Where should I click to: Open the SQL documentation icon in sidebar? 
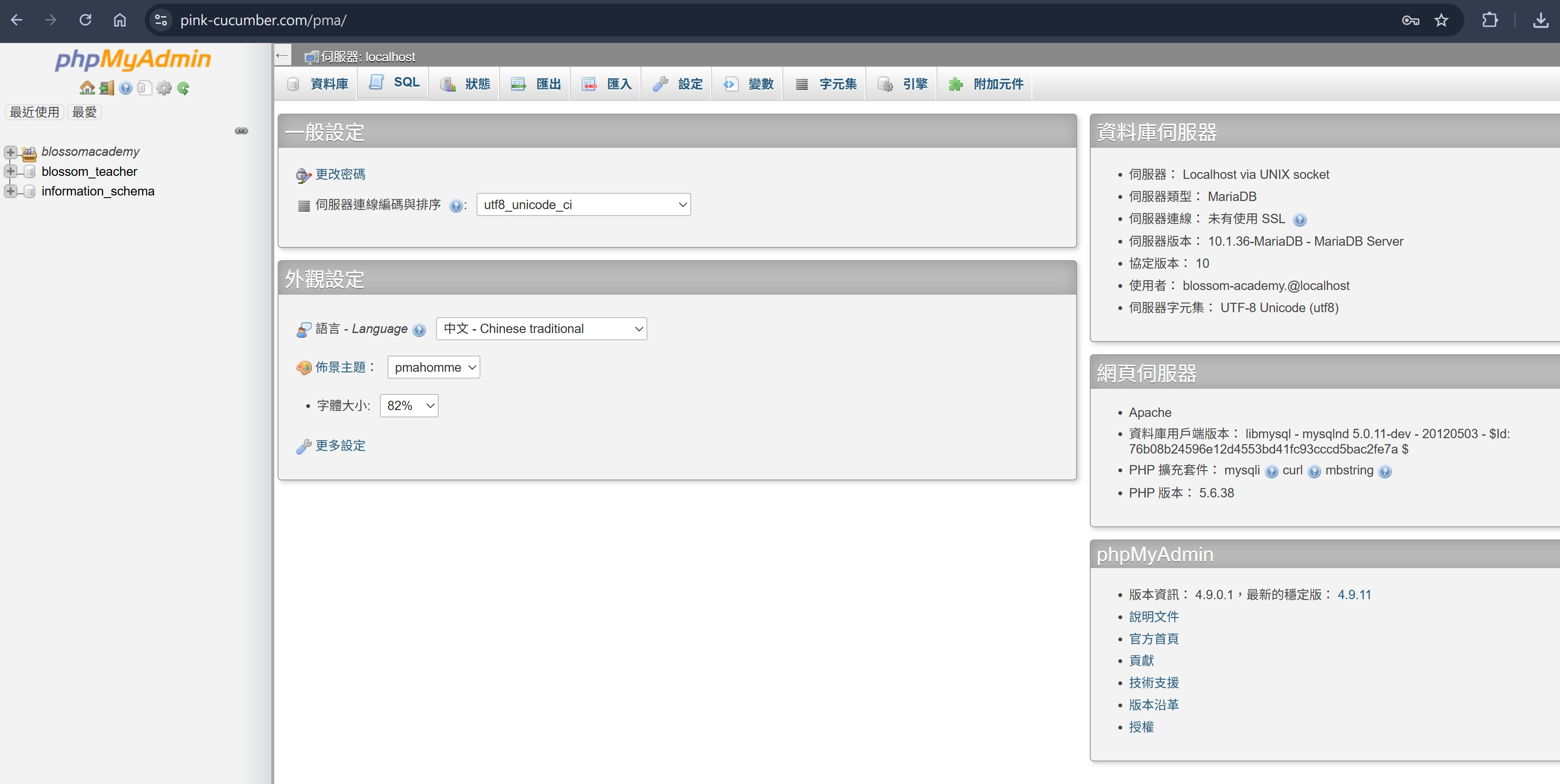144,89
